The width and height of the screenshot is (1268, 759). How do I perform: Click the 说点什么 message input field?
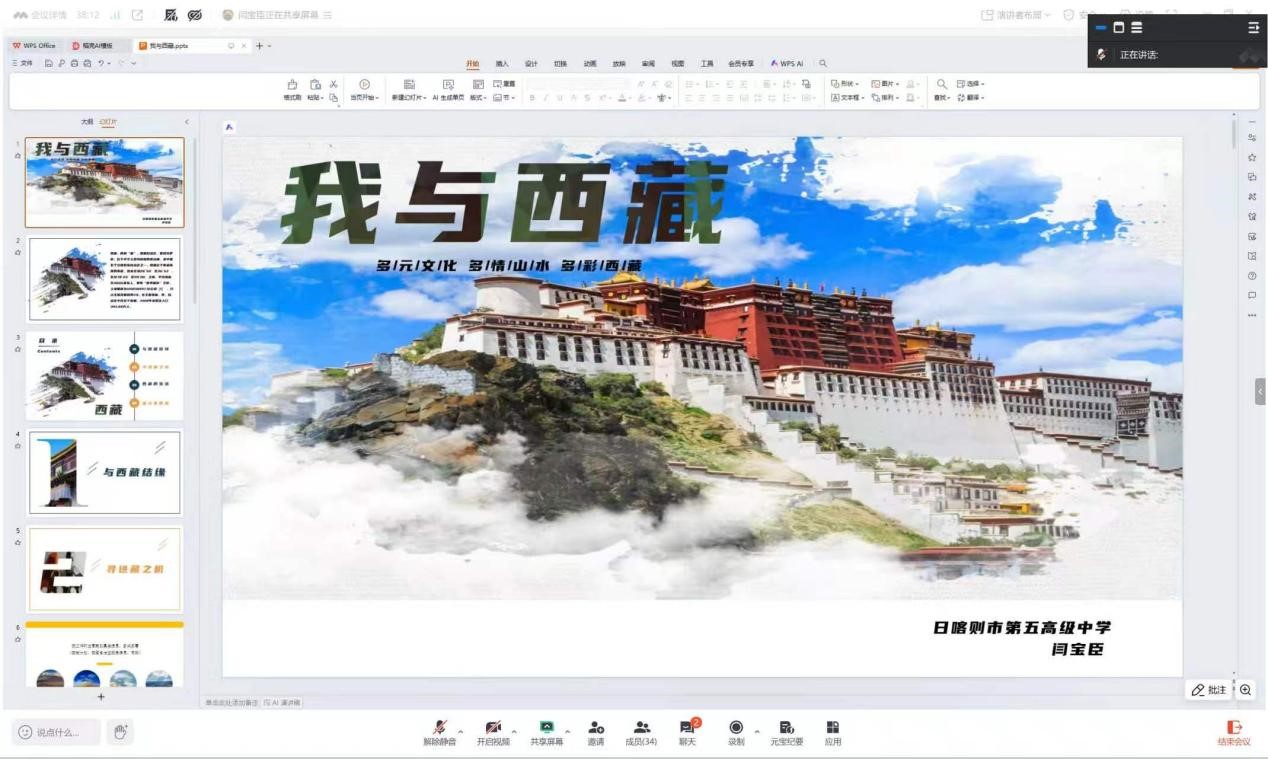point(56,733)
